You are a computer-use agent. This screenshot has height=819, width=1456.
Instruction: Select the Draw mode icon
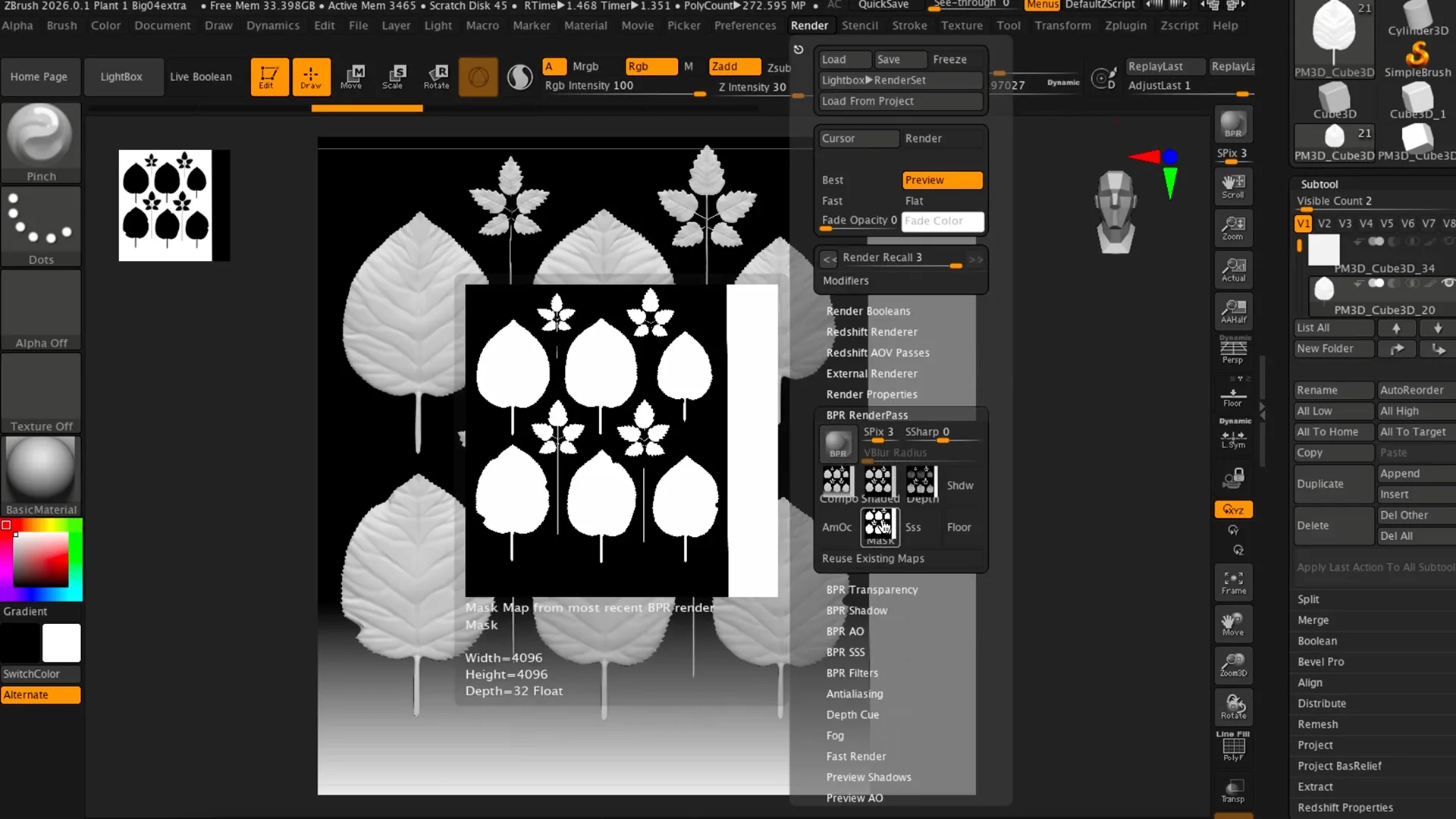(x=311, y=77)
